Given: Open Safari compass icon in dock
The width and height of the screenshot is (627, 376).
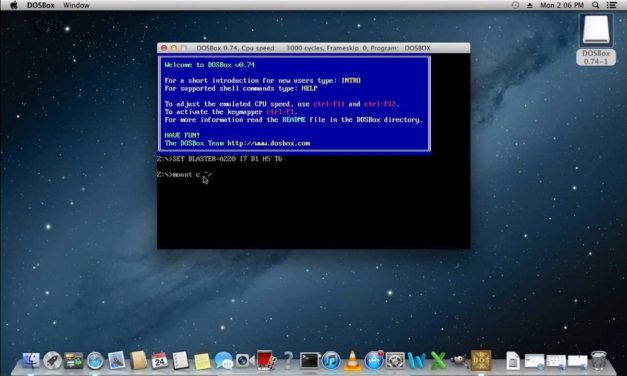Looking at the screenshot, I should (95, 360).
